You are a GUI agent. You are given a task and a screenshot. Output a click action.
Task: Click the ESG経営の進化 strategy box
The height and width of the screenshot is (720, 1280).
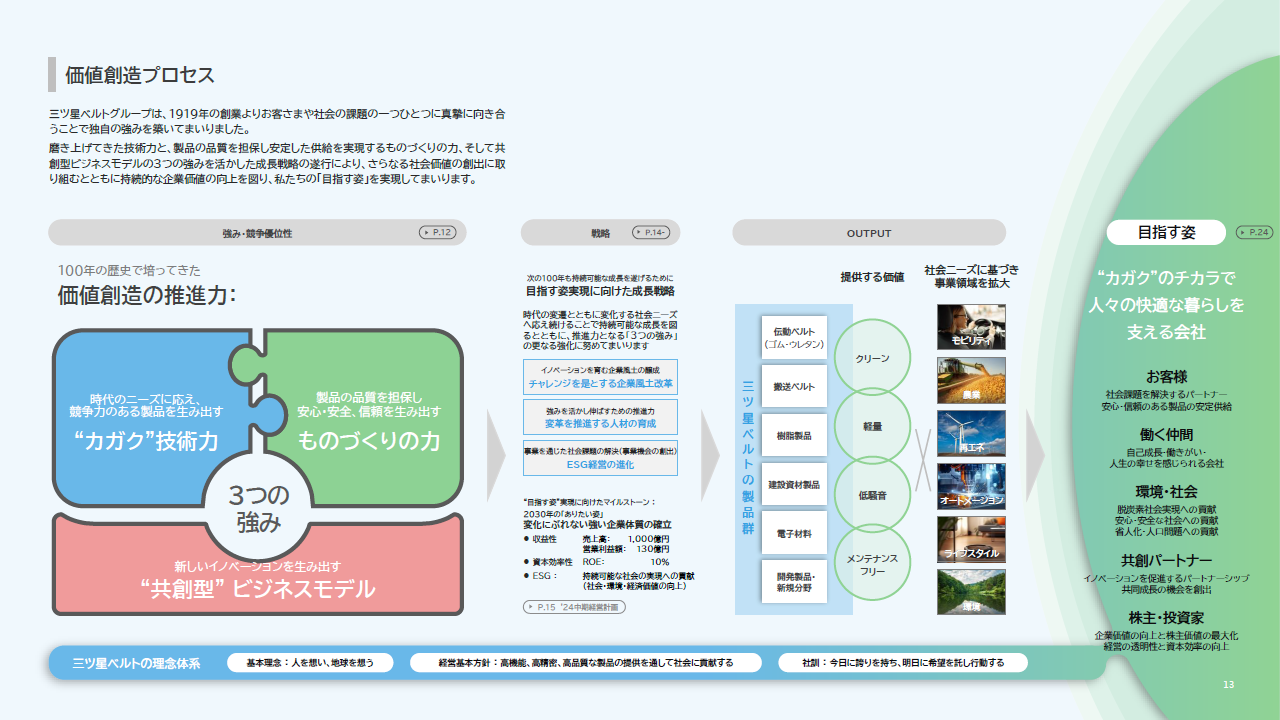(600, 458)
